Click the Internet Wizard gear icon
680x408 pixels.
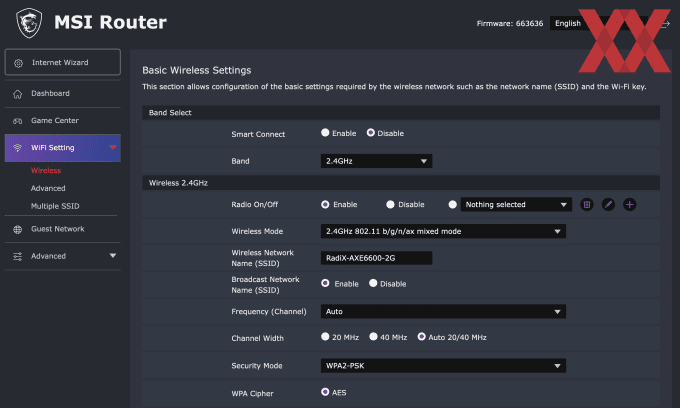click(x=18, y=63)
